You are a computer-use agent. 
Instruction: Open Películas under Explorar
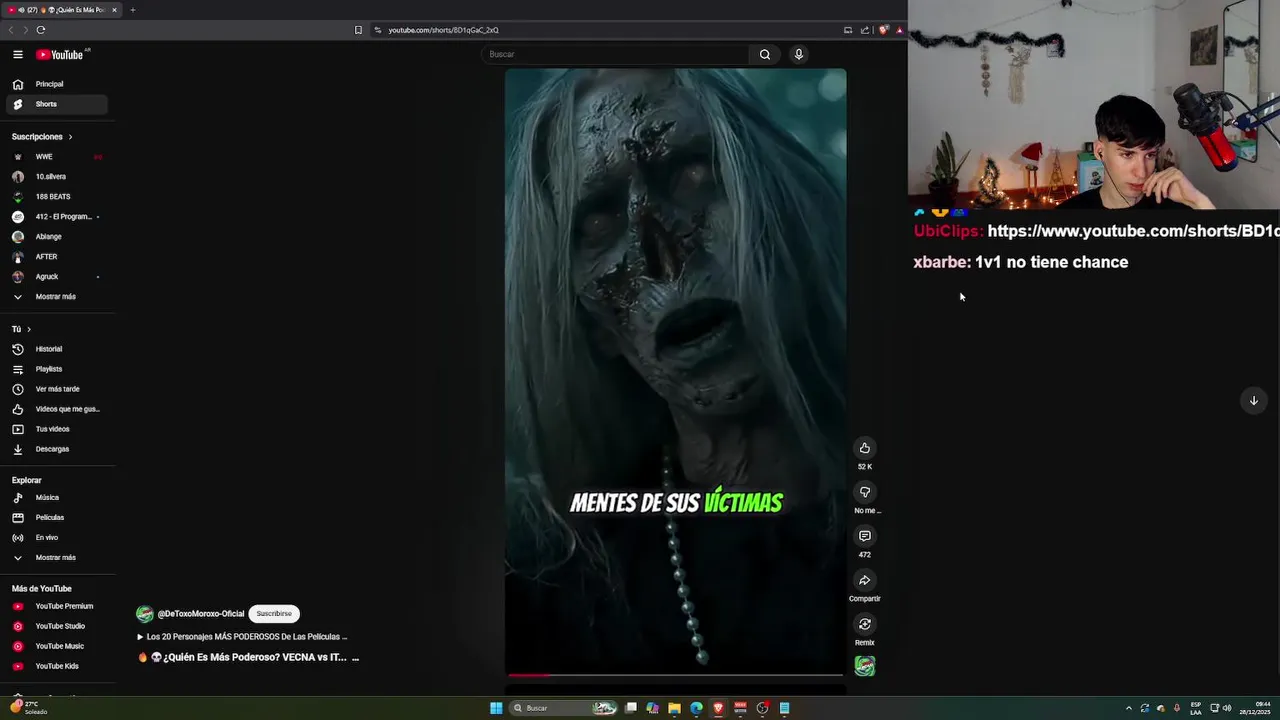click(x=56, y=518)
